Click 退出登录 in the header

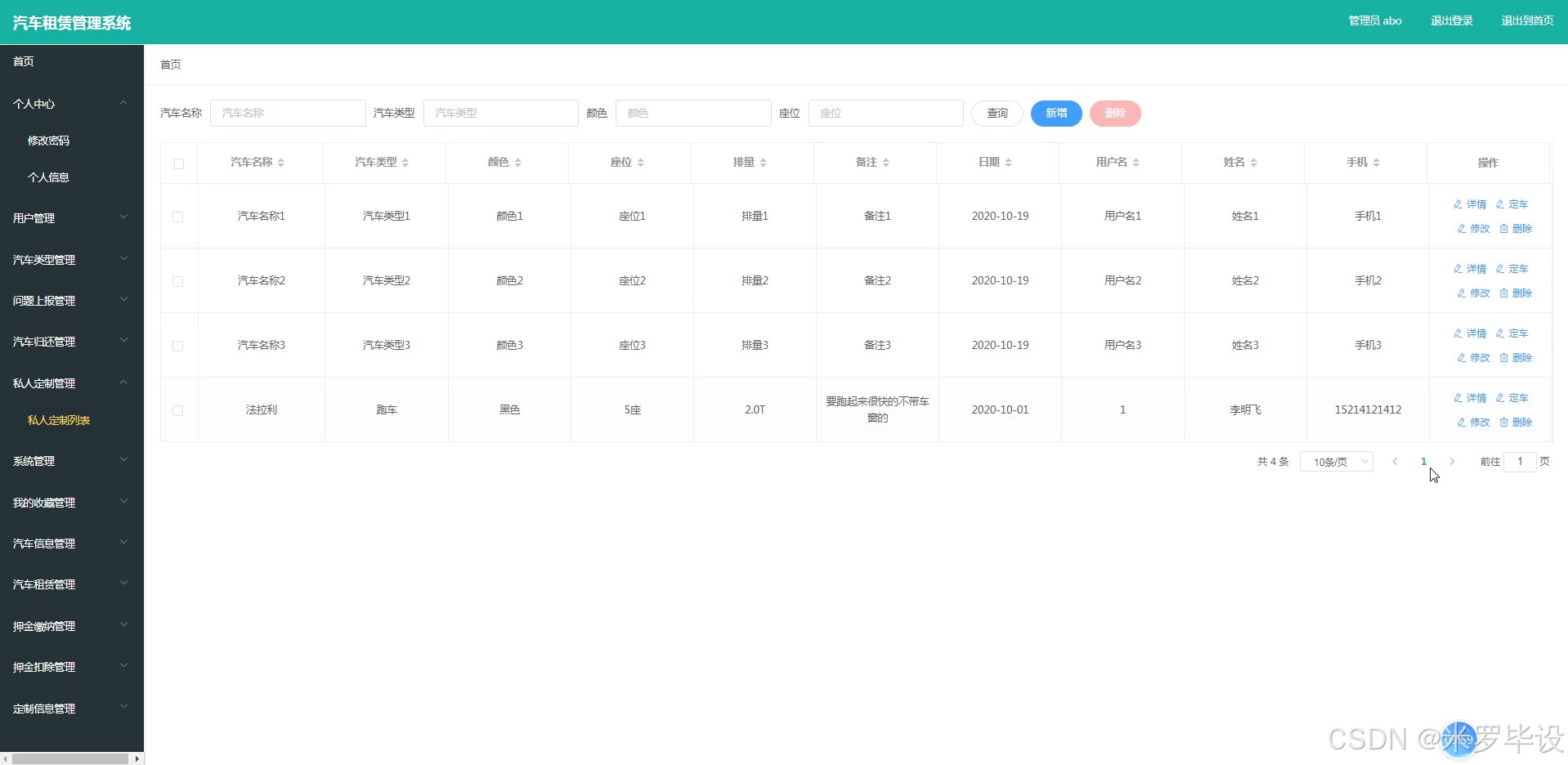(x=1452, y=21)
